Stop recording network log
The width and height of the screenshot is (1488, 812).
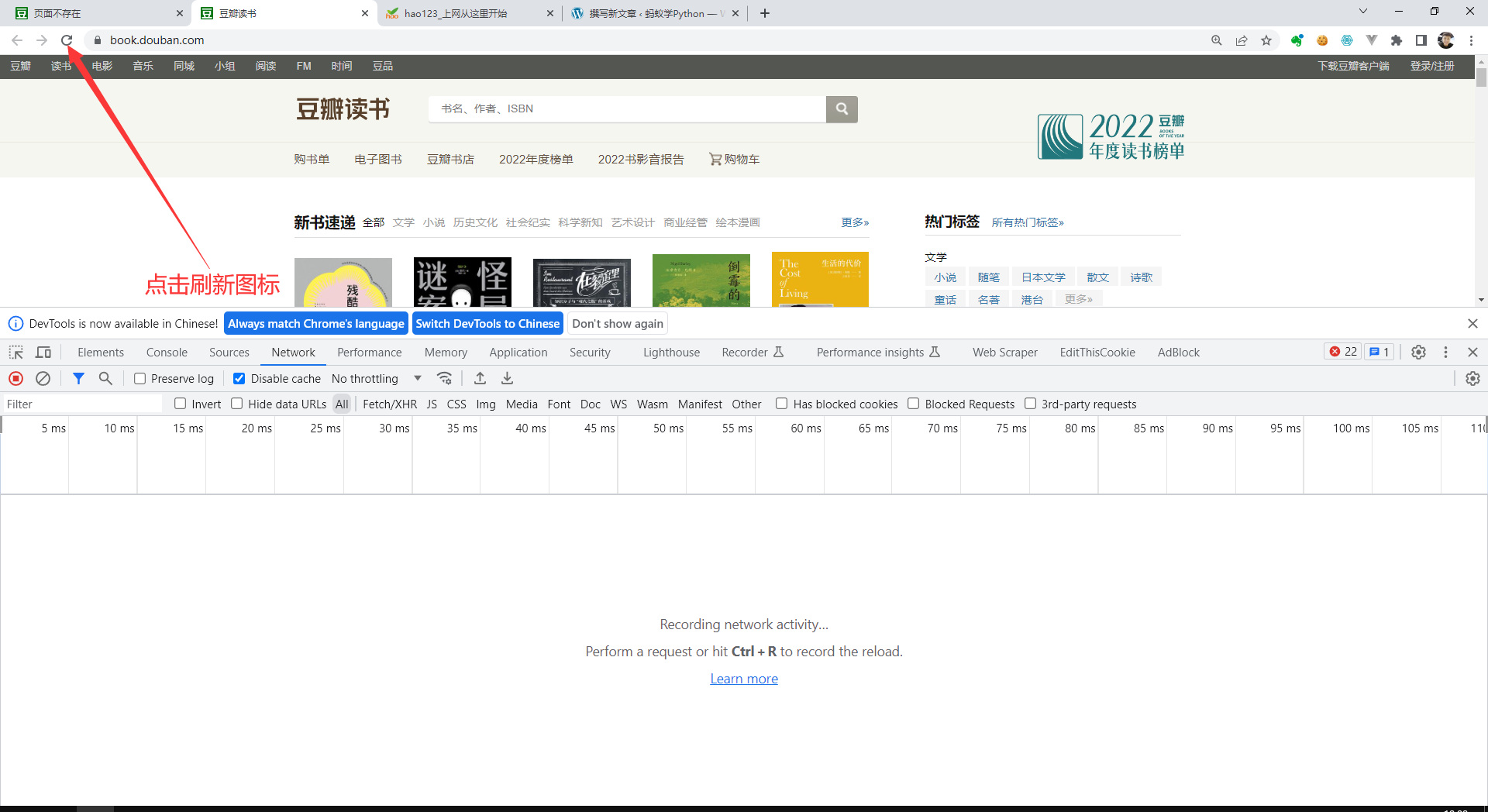15,378
